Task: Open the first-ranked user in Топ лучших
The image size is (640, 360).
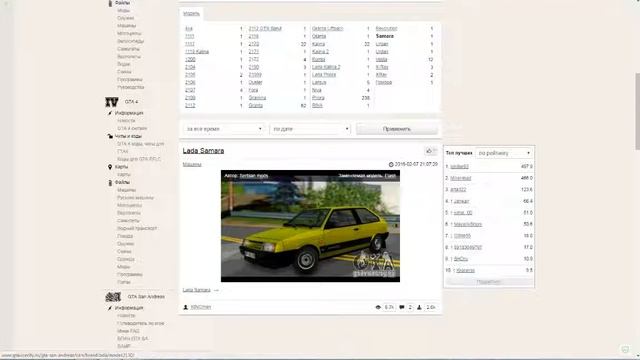Action: 459,167
